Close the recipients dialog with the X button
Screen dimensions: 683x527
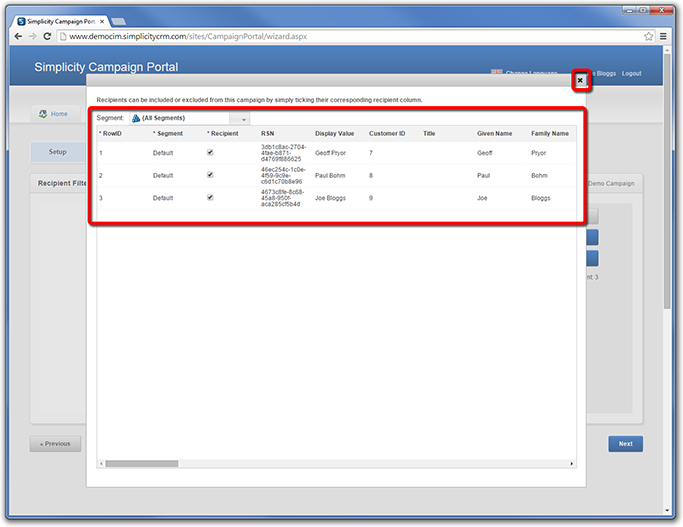click(580, 81)
